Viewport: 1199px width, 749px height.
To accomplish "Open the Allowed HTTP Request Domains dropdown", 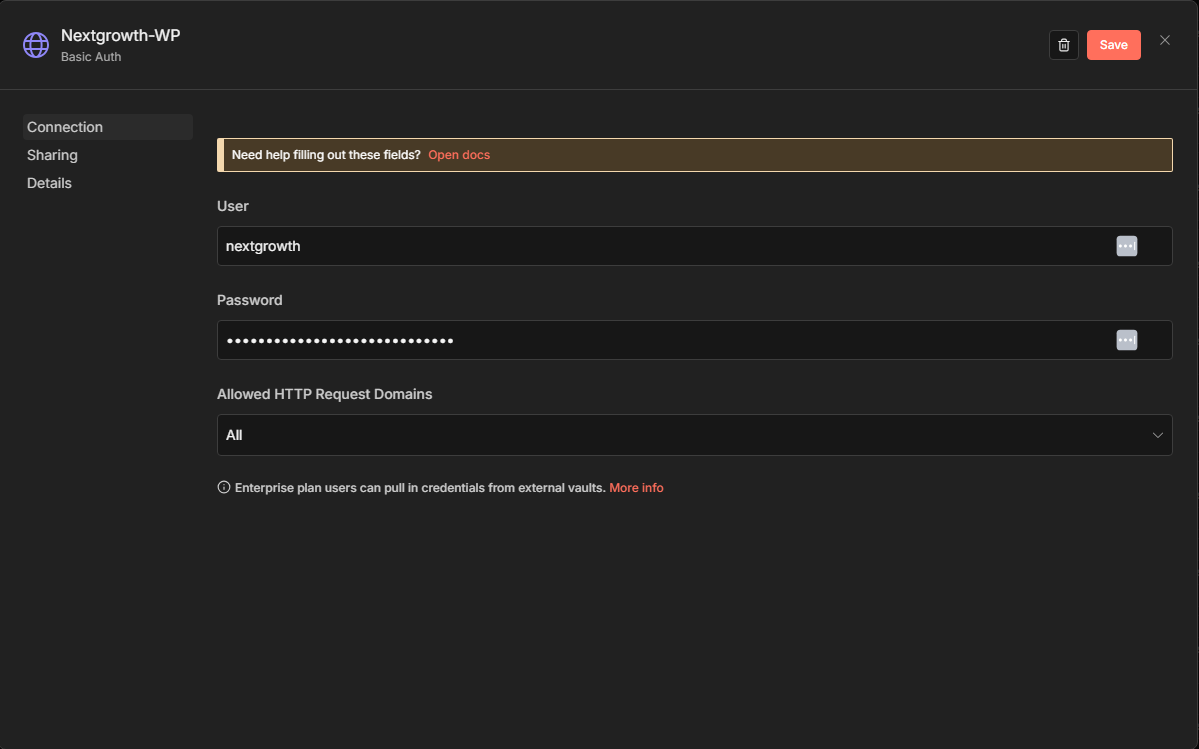I will point(680,435).
